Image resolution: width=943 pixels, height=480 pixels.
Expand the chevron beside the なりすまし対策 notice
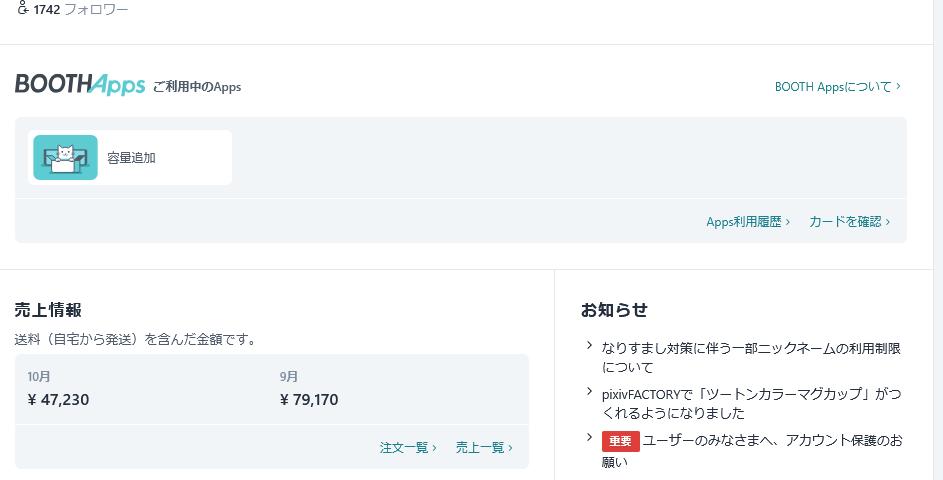tap(590, 346)
